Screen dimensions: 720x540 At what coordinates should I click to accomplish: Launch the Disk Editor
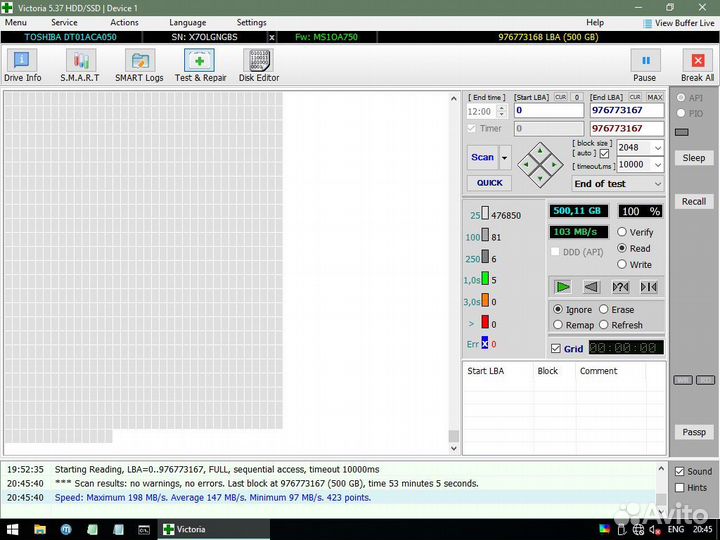click(x=259, y=66)
